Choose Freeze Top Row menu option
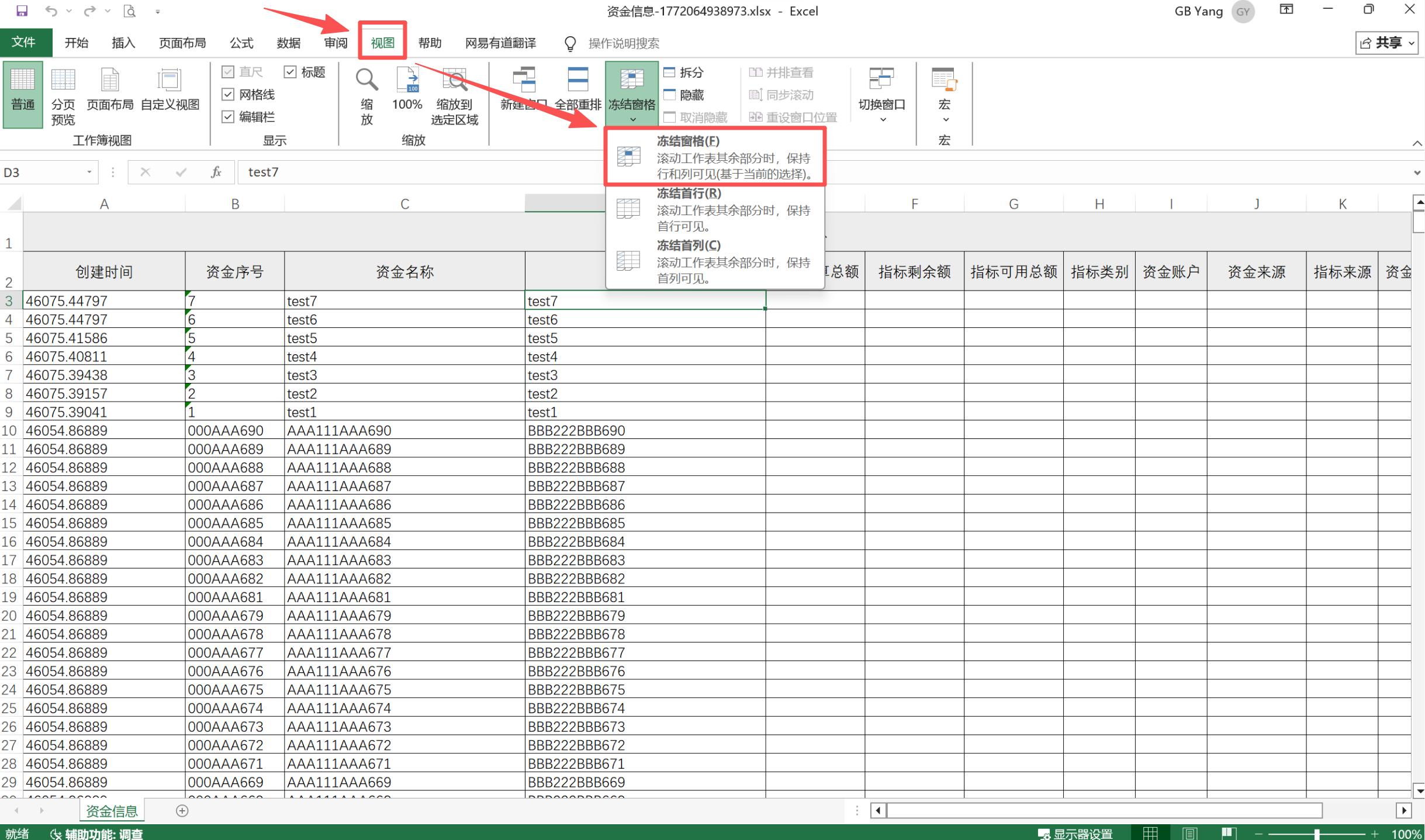 tap(714, 209)
